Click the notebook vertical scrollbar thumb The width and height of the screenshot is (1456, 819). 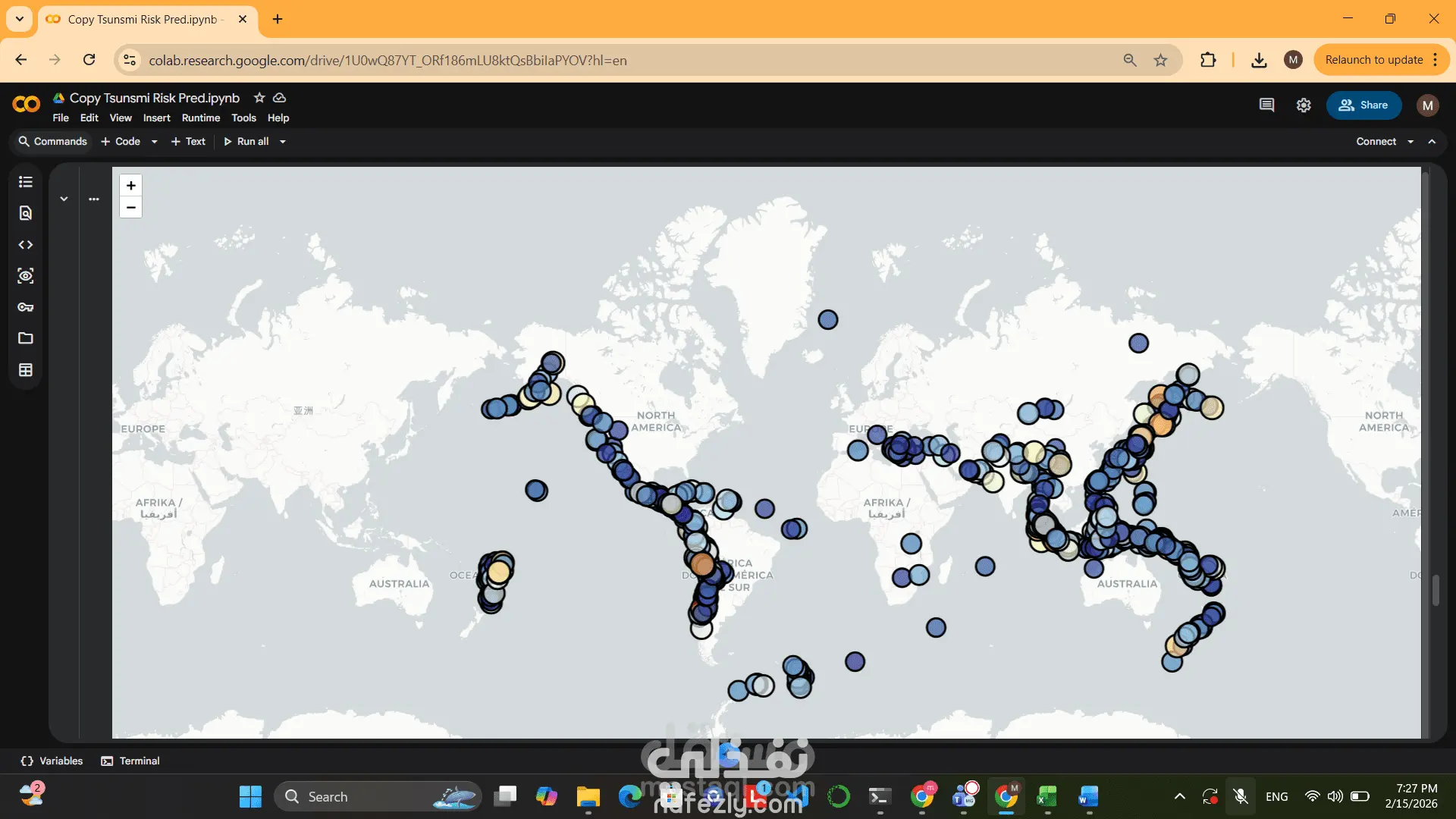click(x=1436, y=589)
